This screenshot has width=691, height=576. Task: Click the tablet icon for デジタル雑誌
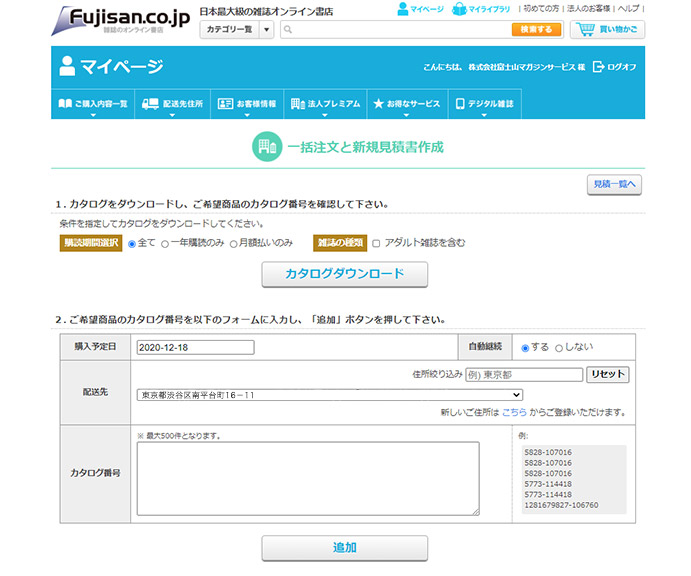click(460, 104)
